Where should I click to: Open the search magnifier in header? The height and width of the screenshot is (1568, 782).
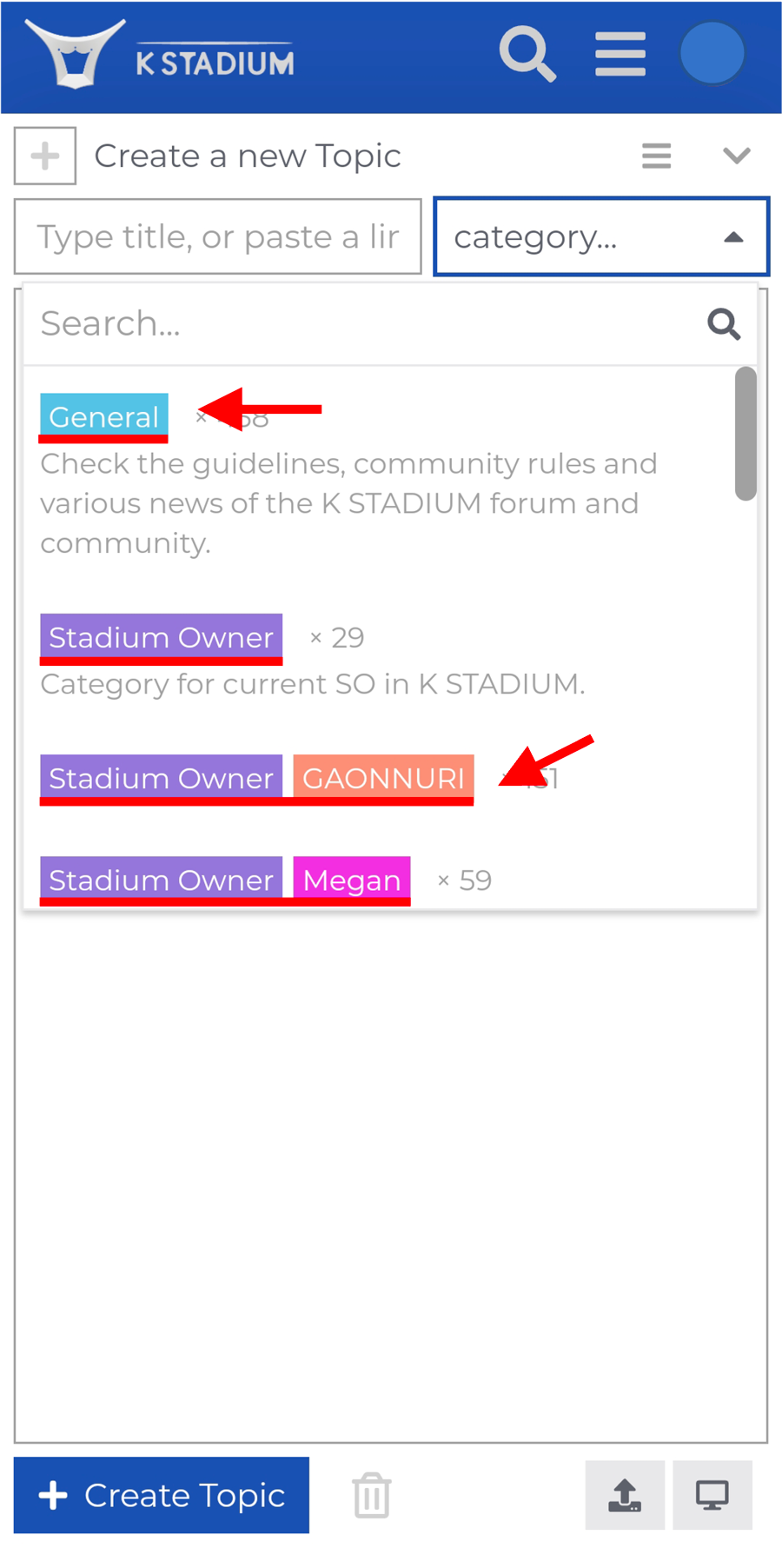527,54
